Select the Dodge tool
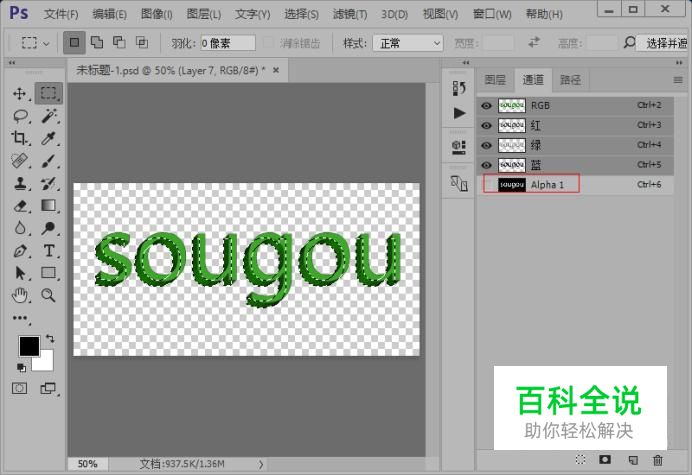Screen dimensions: 692x475 [x=49, y=228]
